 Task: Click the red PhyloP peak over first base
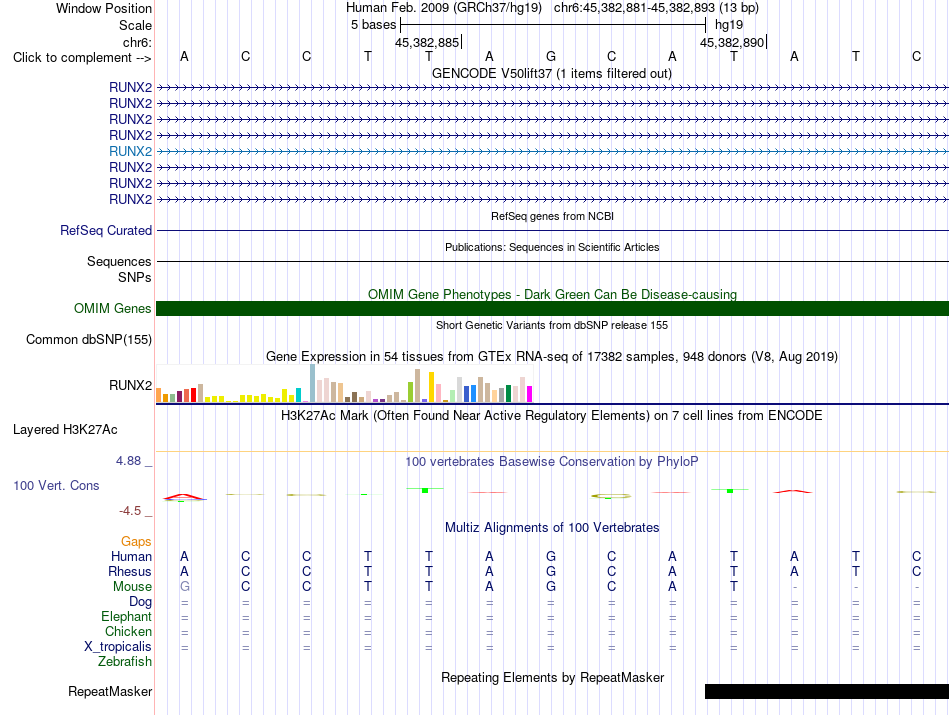tap(184, 497)
